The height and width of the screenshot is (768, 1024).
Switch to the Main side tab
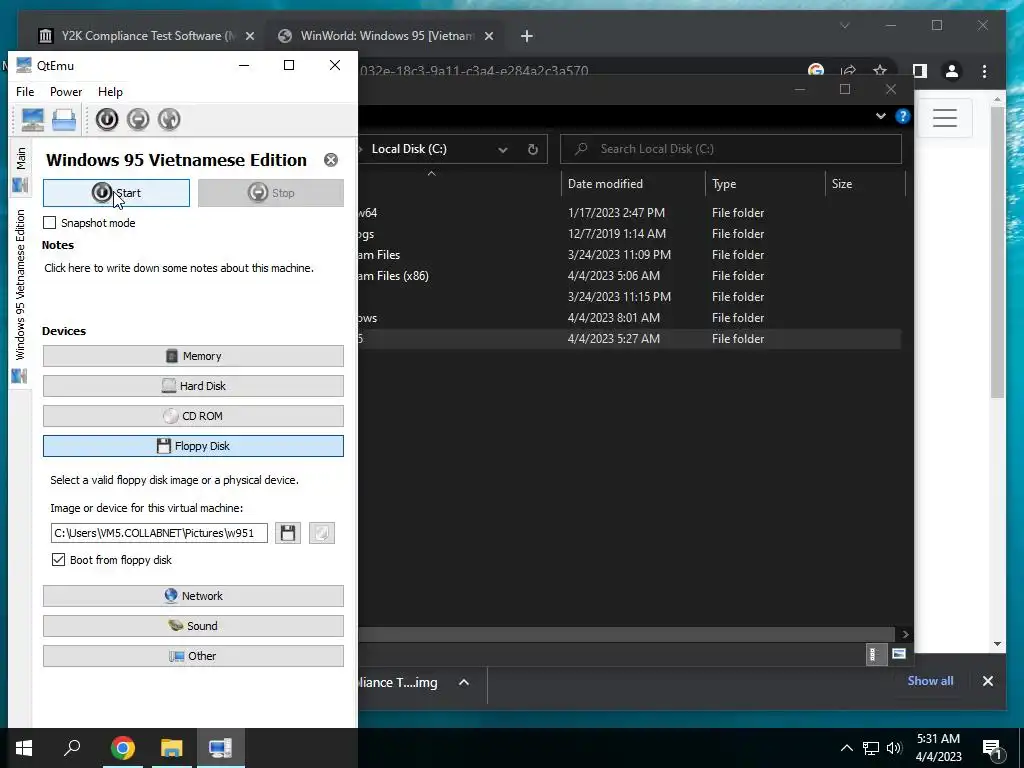point(20,167)
